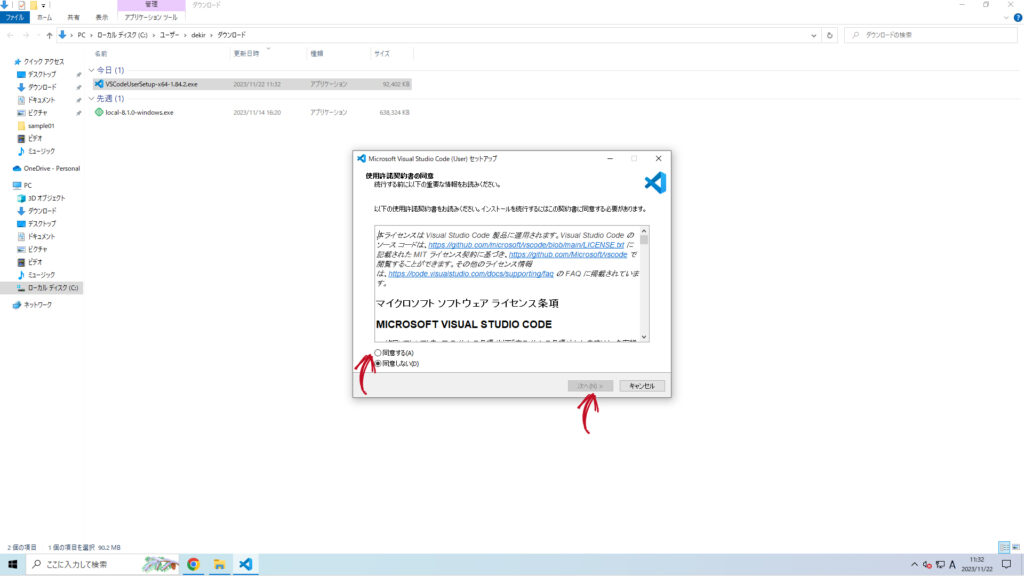Open the sample01 folder in the navigation pane
Screen dimensions: 1024x576
(41, 126)
